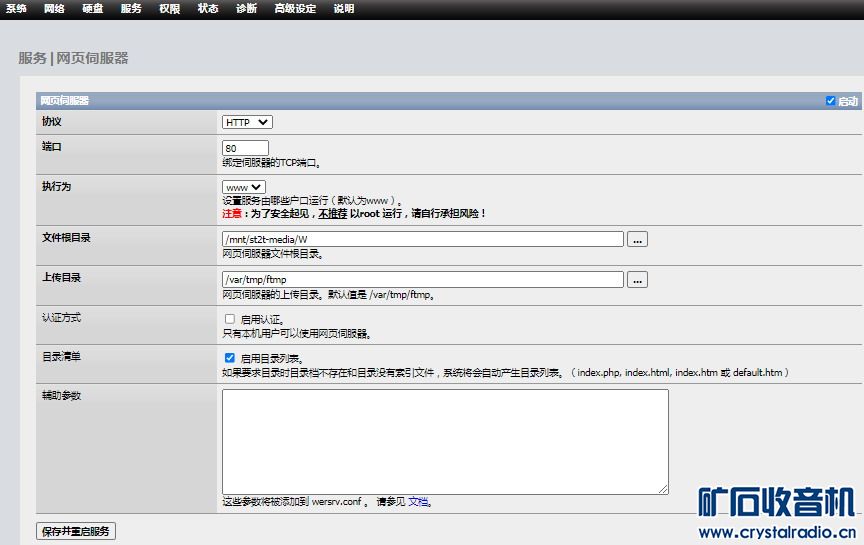Screen dimensions: 864x545
Task: Click the 上传目录 path field
Action: [x=423, y=279]
